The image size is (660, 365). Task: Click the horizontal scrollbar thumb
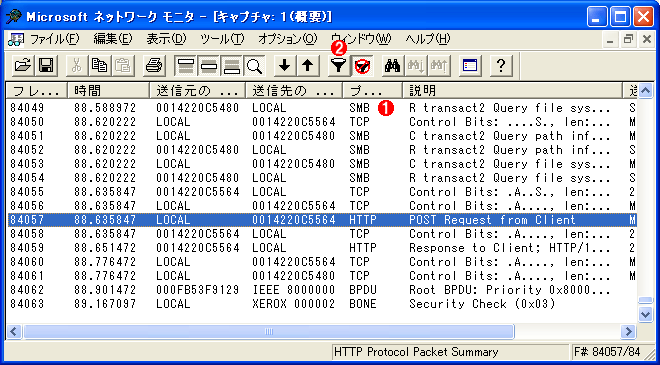(269, 331)
